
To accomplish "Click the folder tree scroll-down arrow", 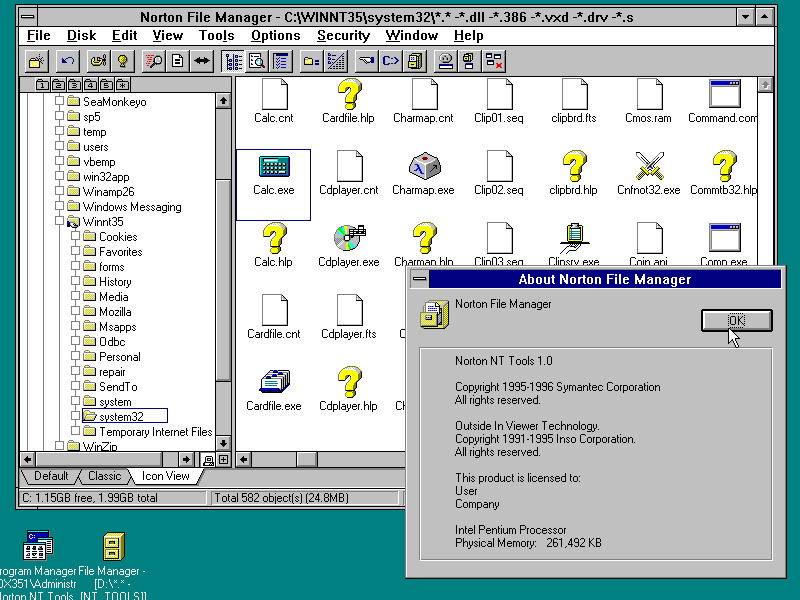I will [223, 443].
